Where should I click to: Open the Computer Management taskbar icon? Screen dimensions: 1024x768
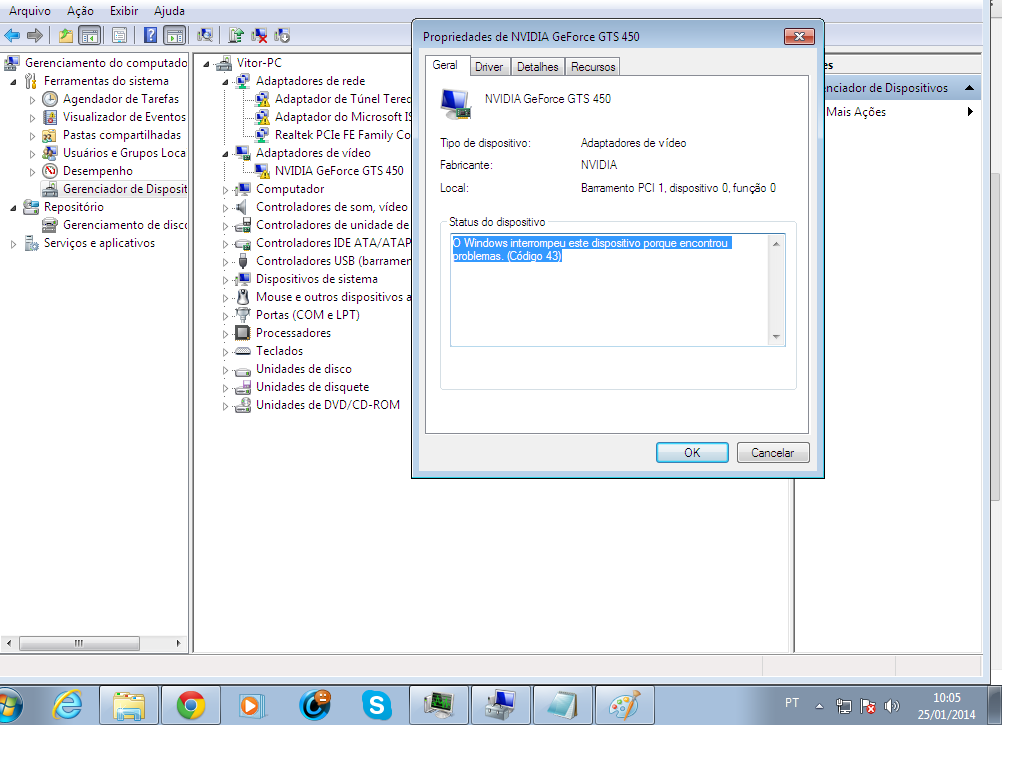point(501,705)
